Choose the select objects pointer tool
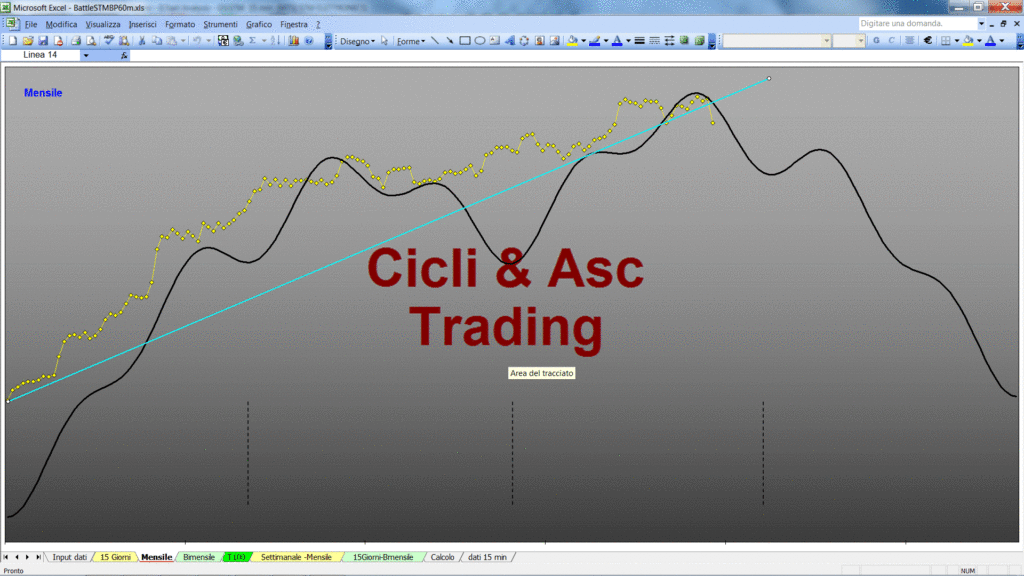Image resolution: width=1024 pixels, height=576 pixels. (385, 40)
